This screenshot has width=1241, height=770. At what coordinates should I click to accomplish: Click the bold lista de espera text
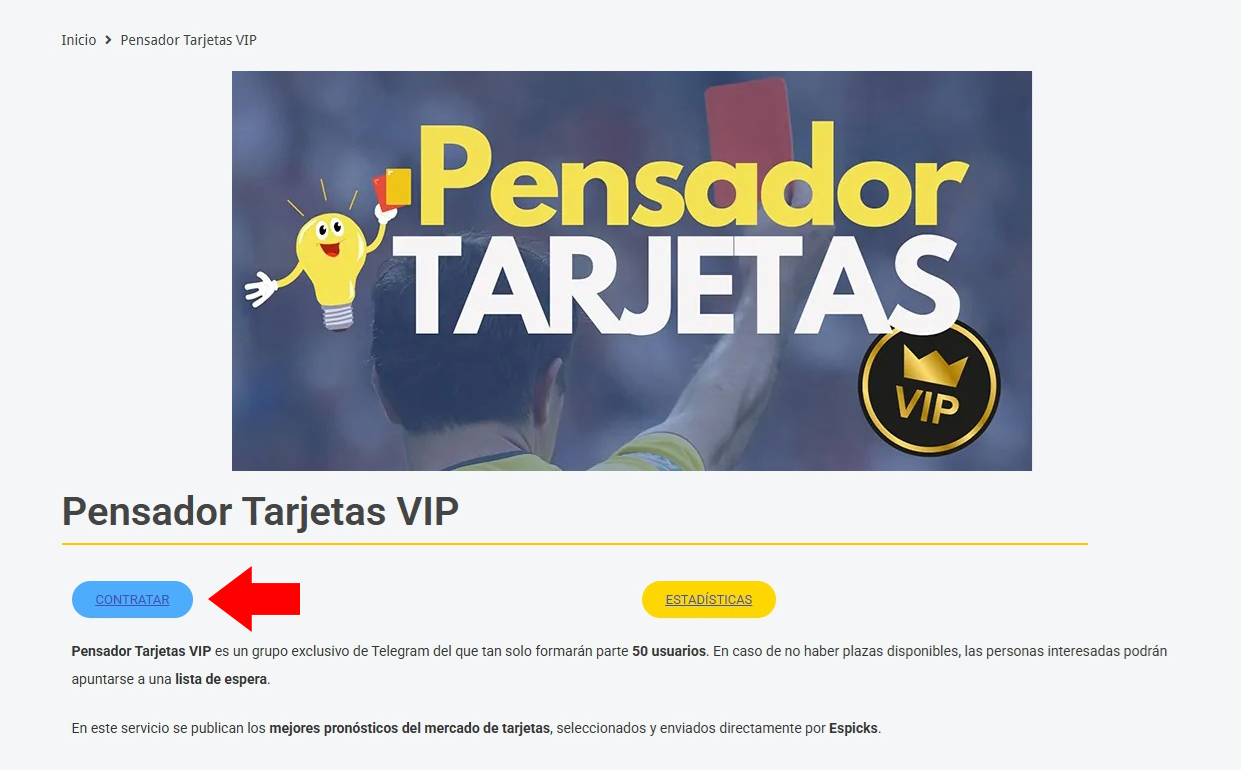tap(221, 679)
